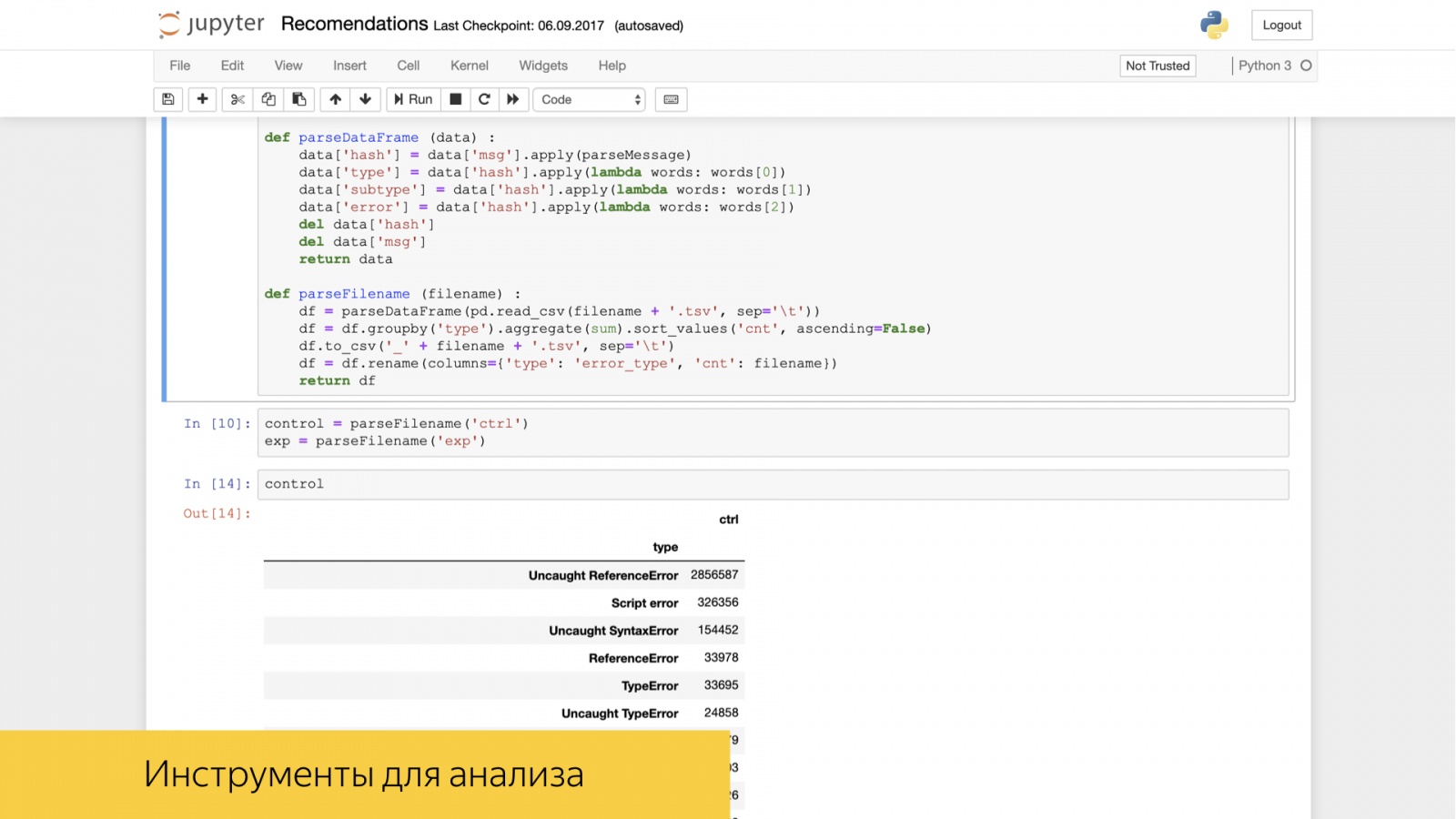Click the Last Checkpoint date text
The width and height of the screenshot is (1456, 819).
519,25
